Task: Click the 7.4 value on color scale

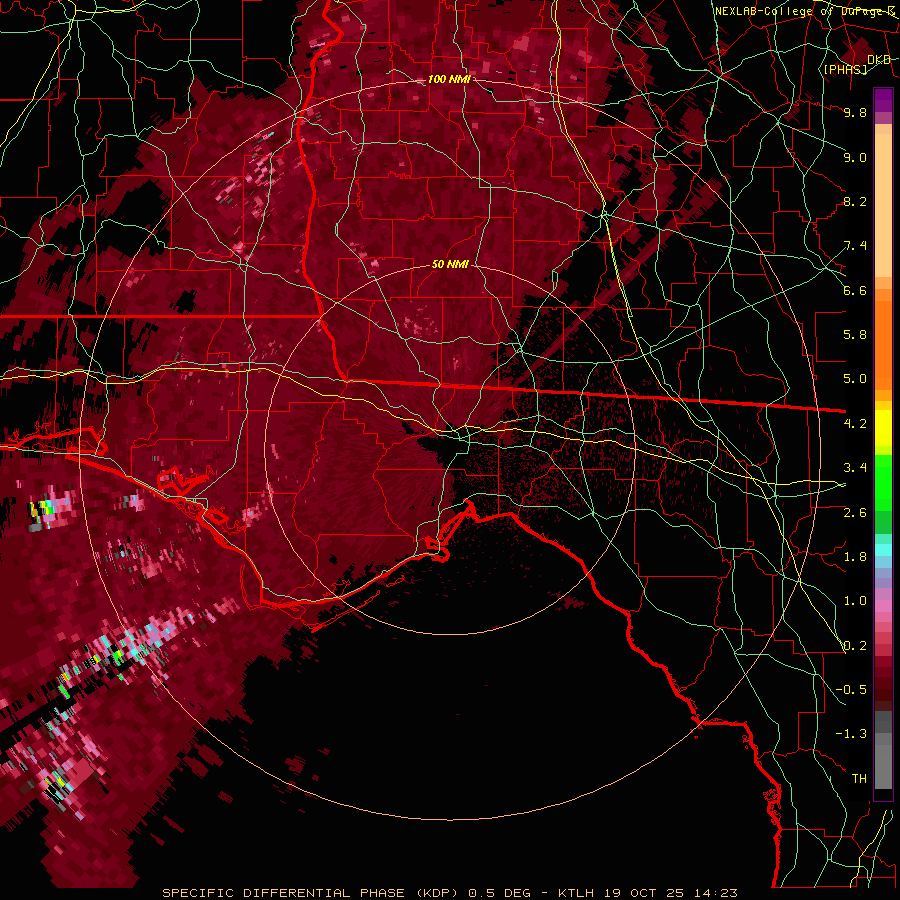Action: (x=855, y=246)
